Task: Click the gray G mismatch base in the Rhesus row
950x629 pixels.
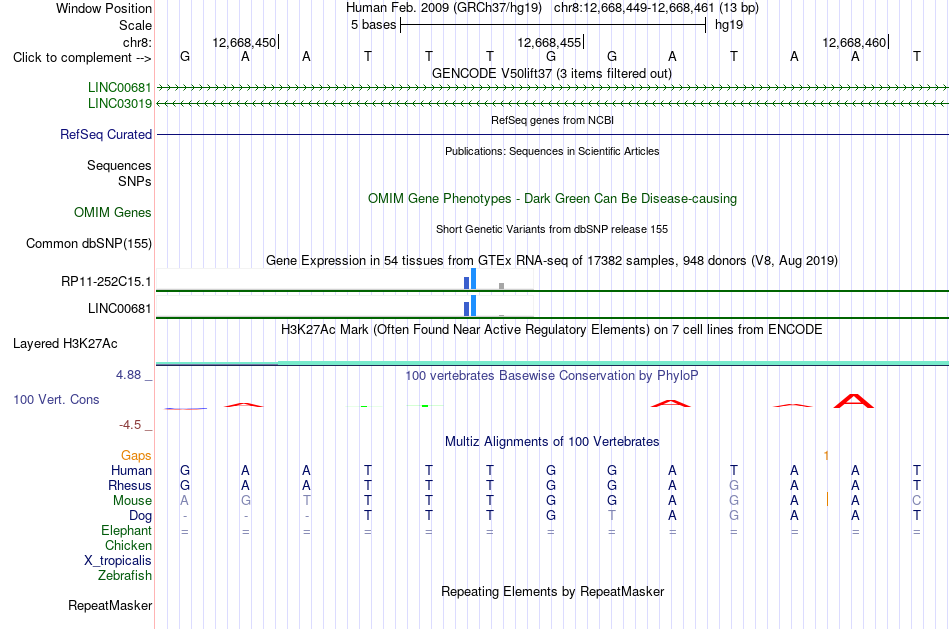Action: [734, 485]
